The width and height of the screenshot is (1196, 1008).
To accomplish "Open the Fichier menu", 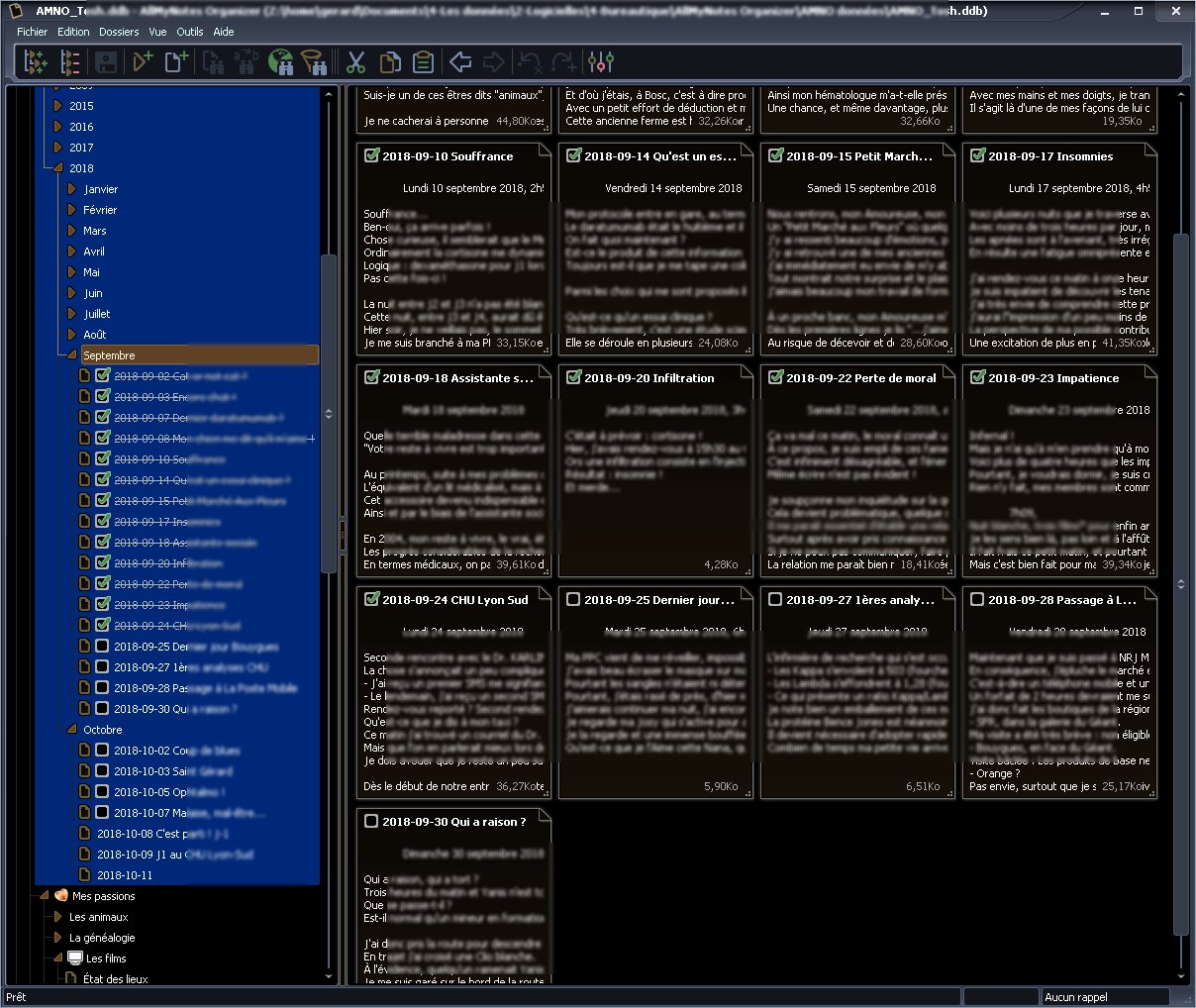I will (32, 32).
